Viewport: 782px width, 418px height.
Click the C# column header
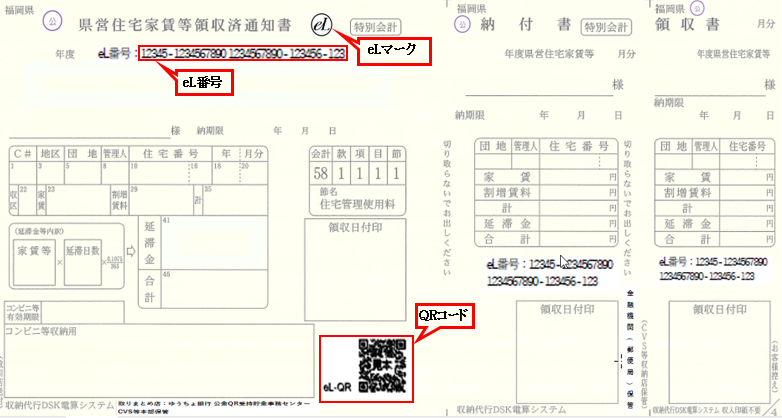click(x=23, y=154)
